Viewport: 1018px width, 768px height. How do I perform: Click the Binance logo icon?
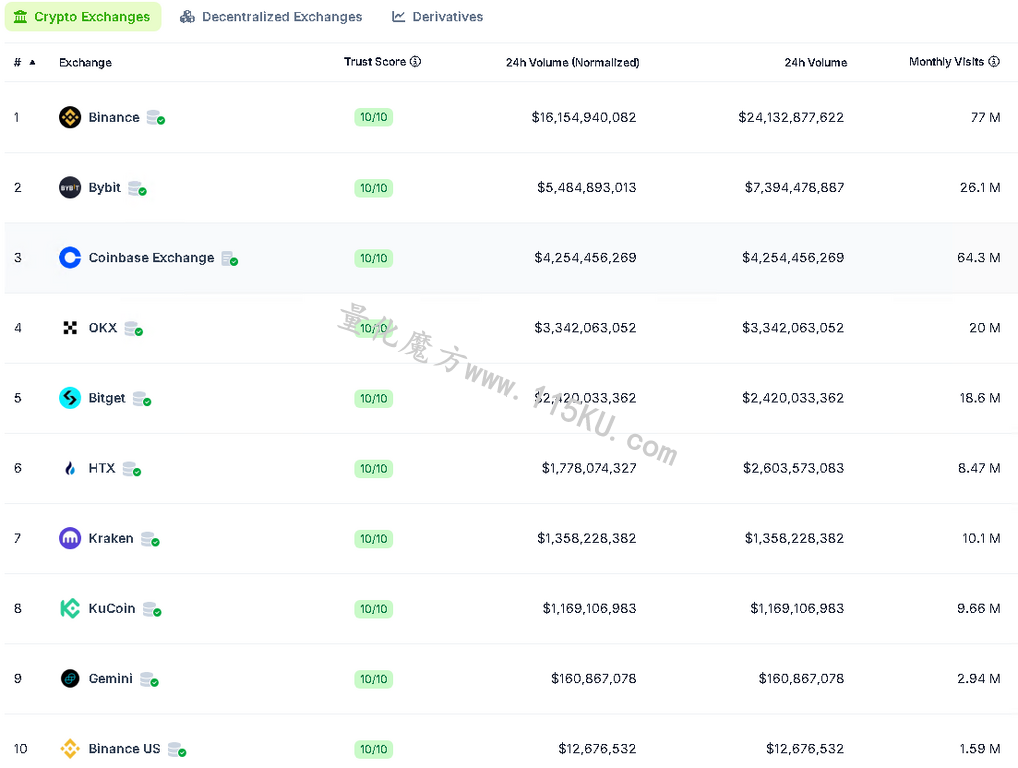[x=70, y=118]
